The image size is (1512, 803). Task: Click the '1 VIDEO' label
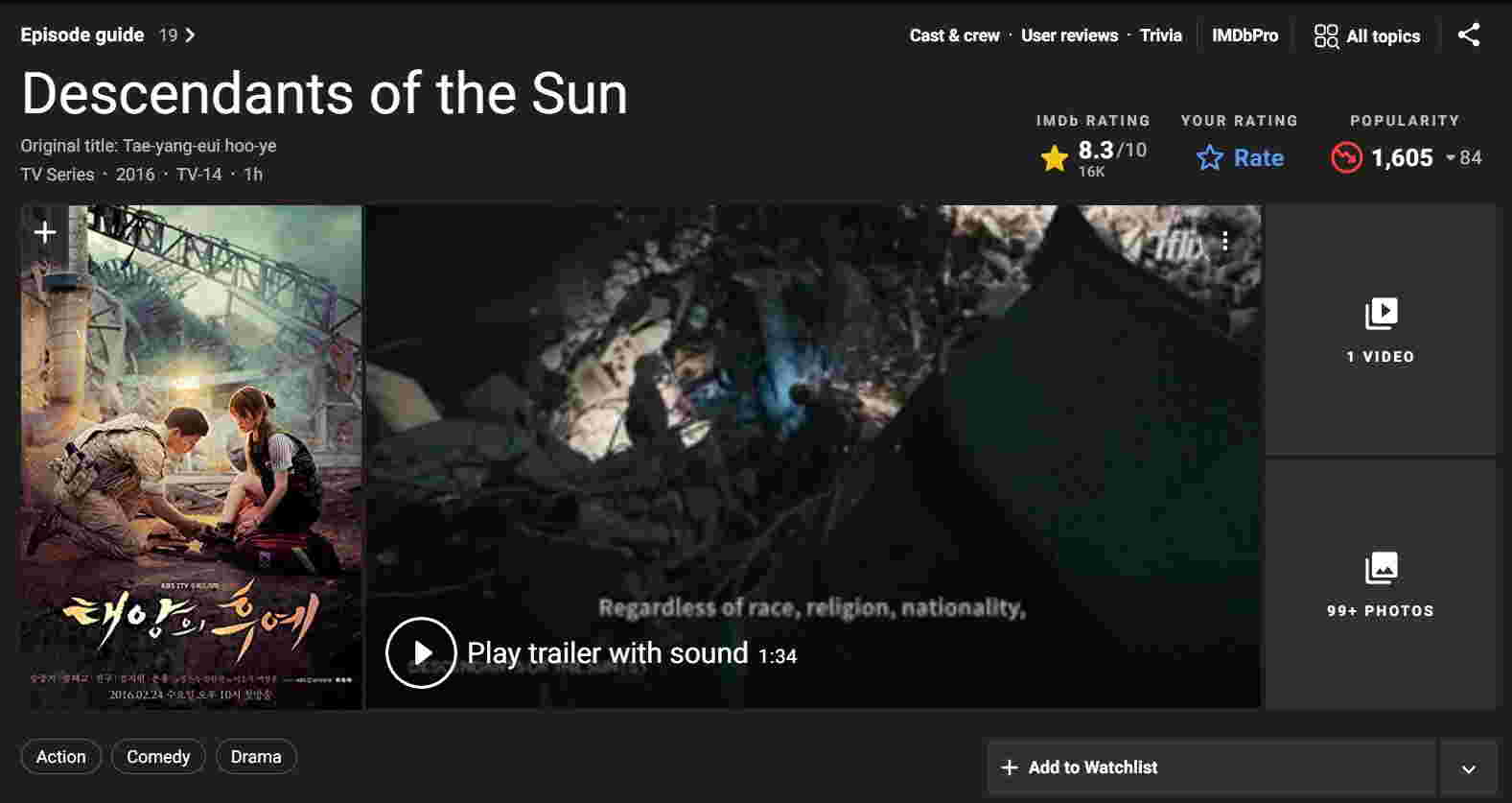click(x=1381, y=357)
